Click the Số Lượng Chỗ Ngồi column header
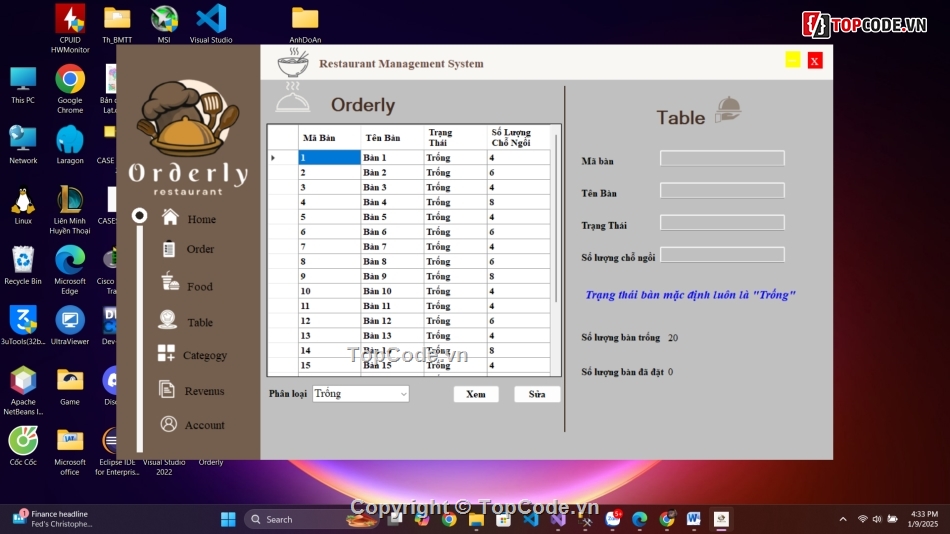The width and height of the screenshot is (950, 534). [x=518, y=138]
